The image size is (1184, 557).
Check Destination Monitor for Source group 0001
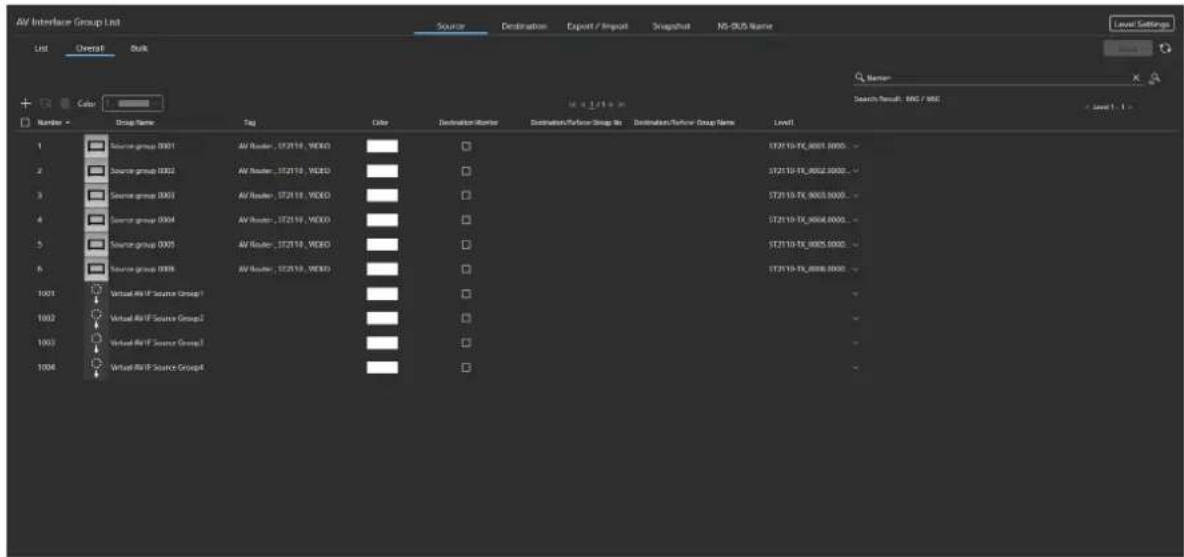tap(466, 146)
